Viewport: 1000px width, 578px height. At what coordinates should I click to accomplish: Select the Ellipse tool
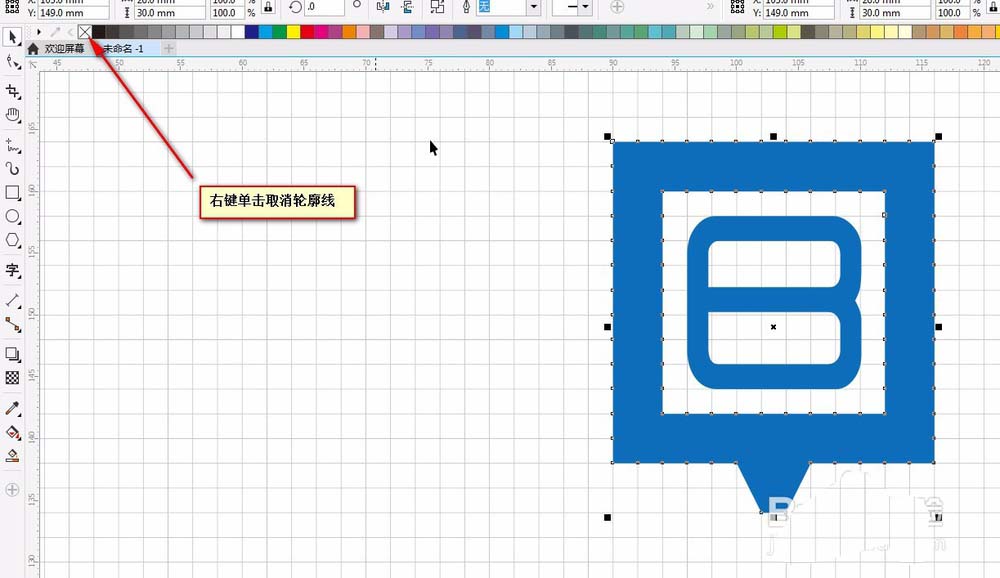pos(12,216)
